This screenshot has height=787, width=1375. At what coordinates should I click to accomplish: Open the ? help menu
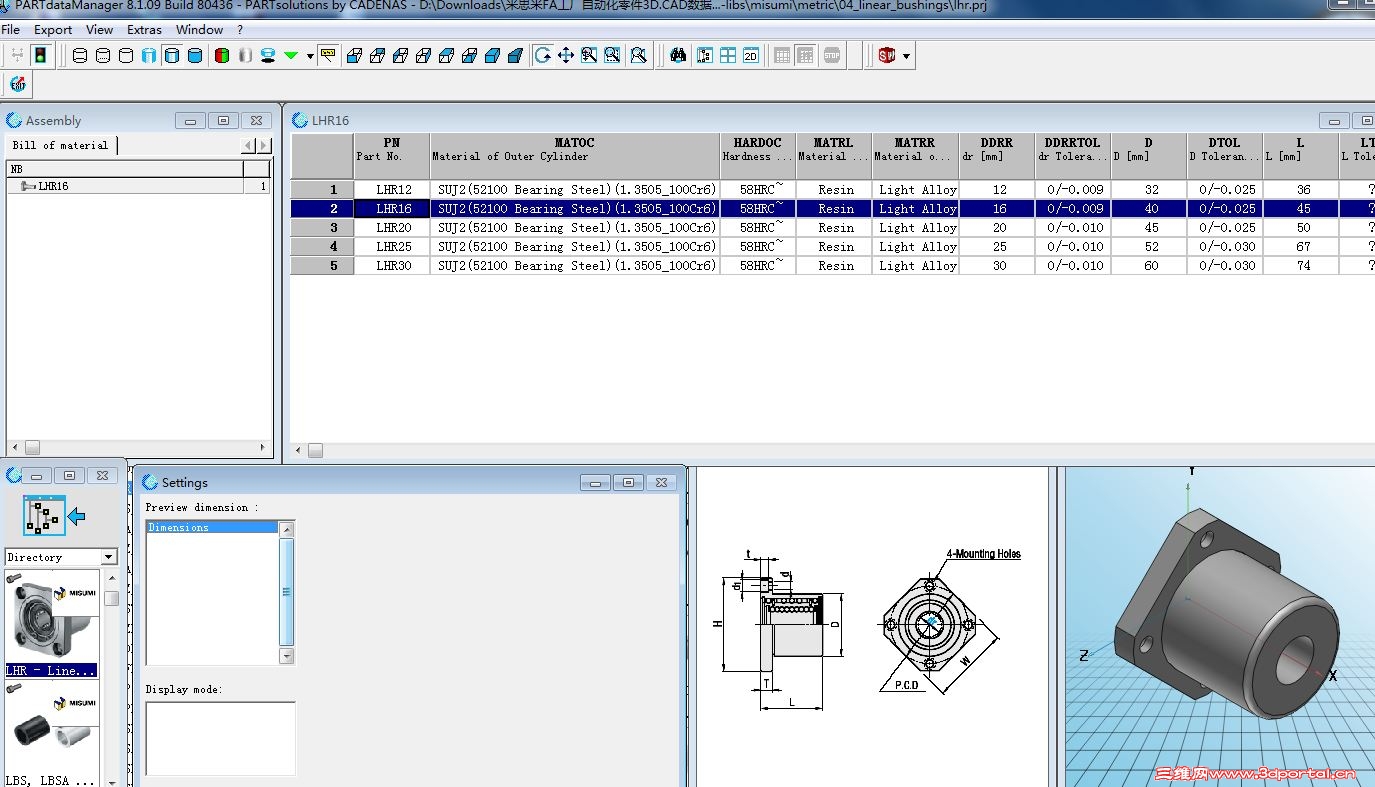[240, 30]
